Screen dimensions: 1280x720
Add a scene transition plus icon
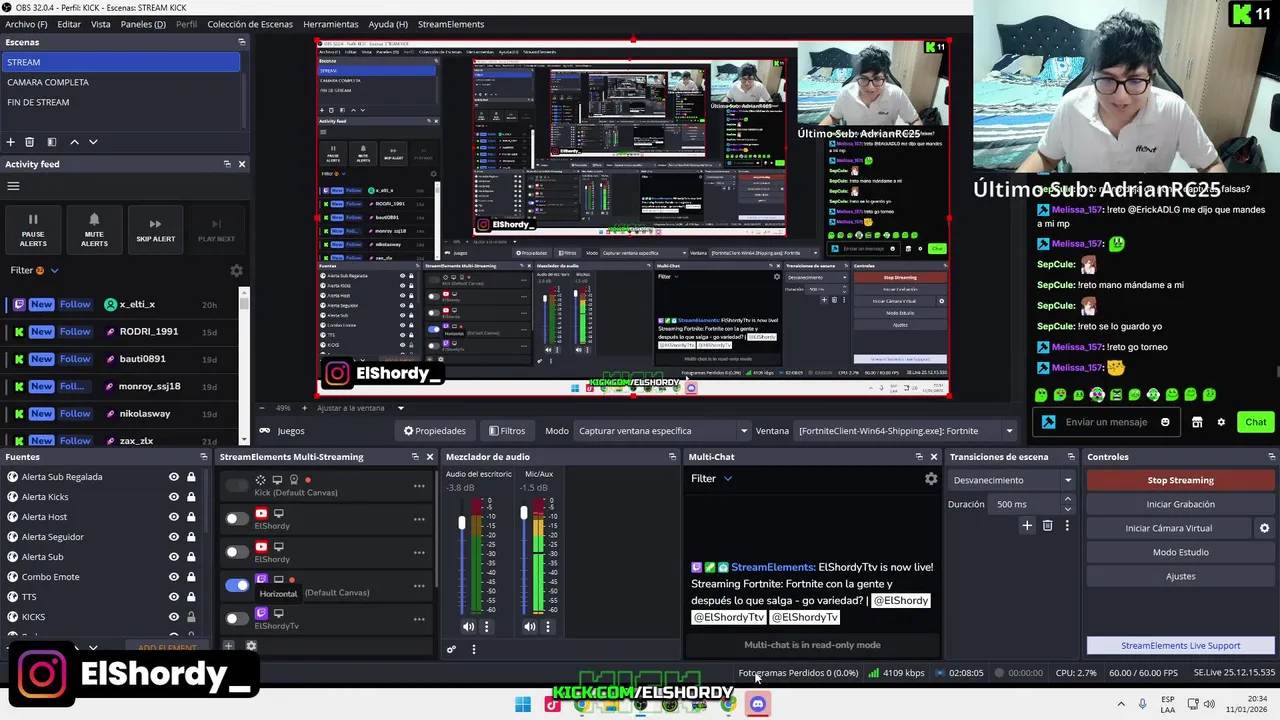1026,525
